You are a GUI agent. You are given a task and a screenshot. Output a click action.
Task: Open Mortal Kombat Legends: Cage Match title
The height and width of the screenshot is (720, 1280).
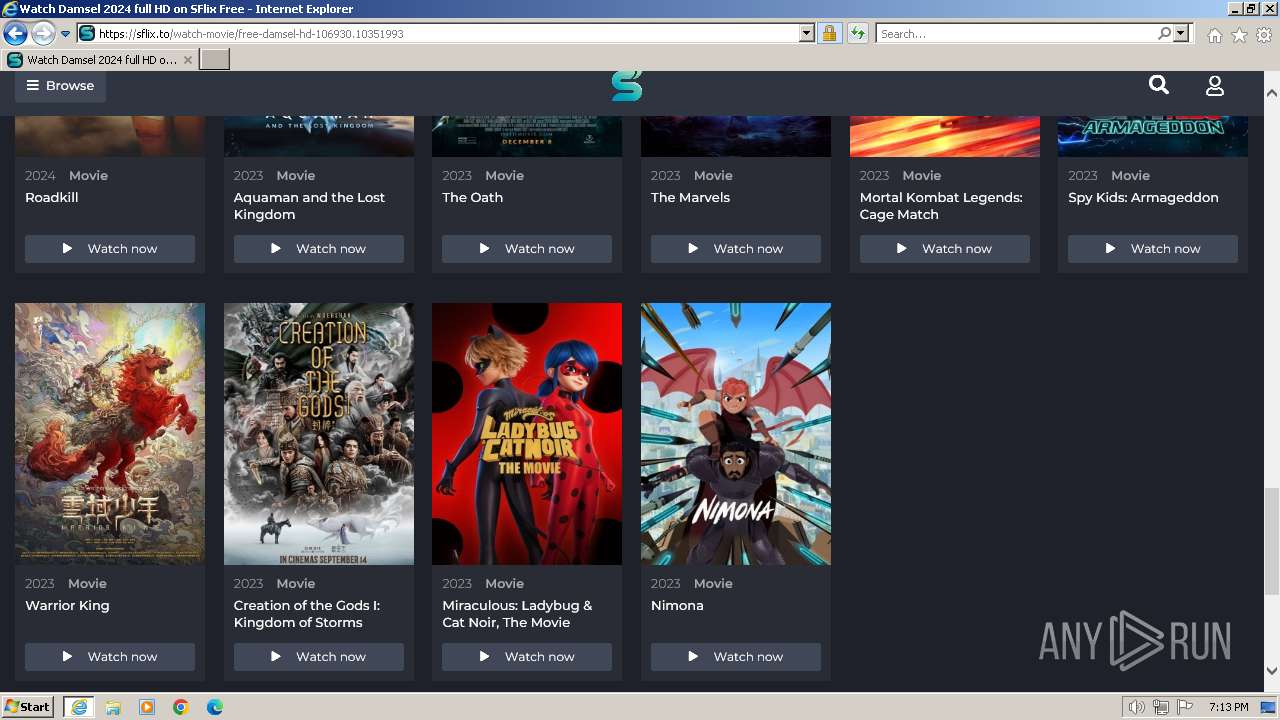941,206
